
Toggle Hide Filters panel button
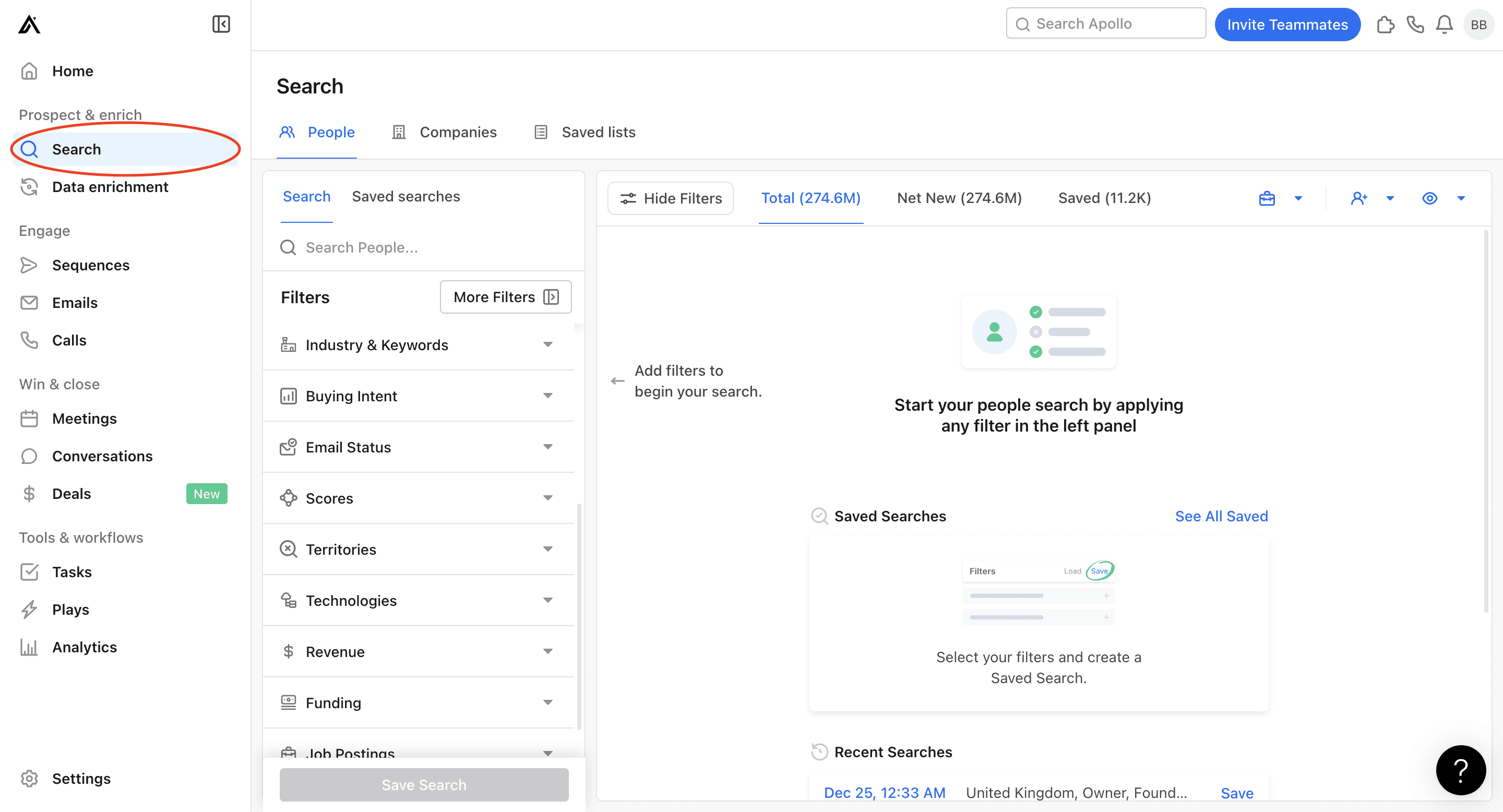point(671,198)
